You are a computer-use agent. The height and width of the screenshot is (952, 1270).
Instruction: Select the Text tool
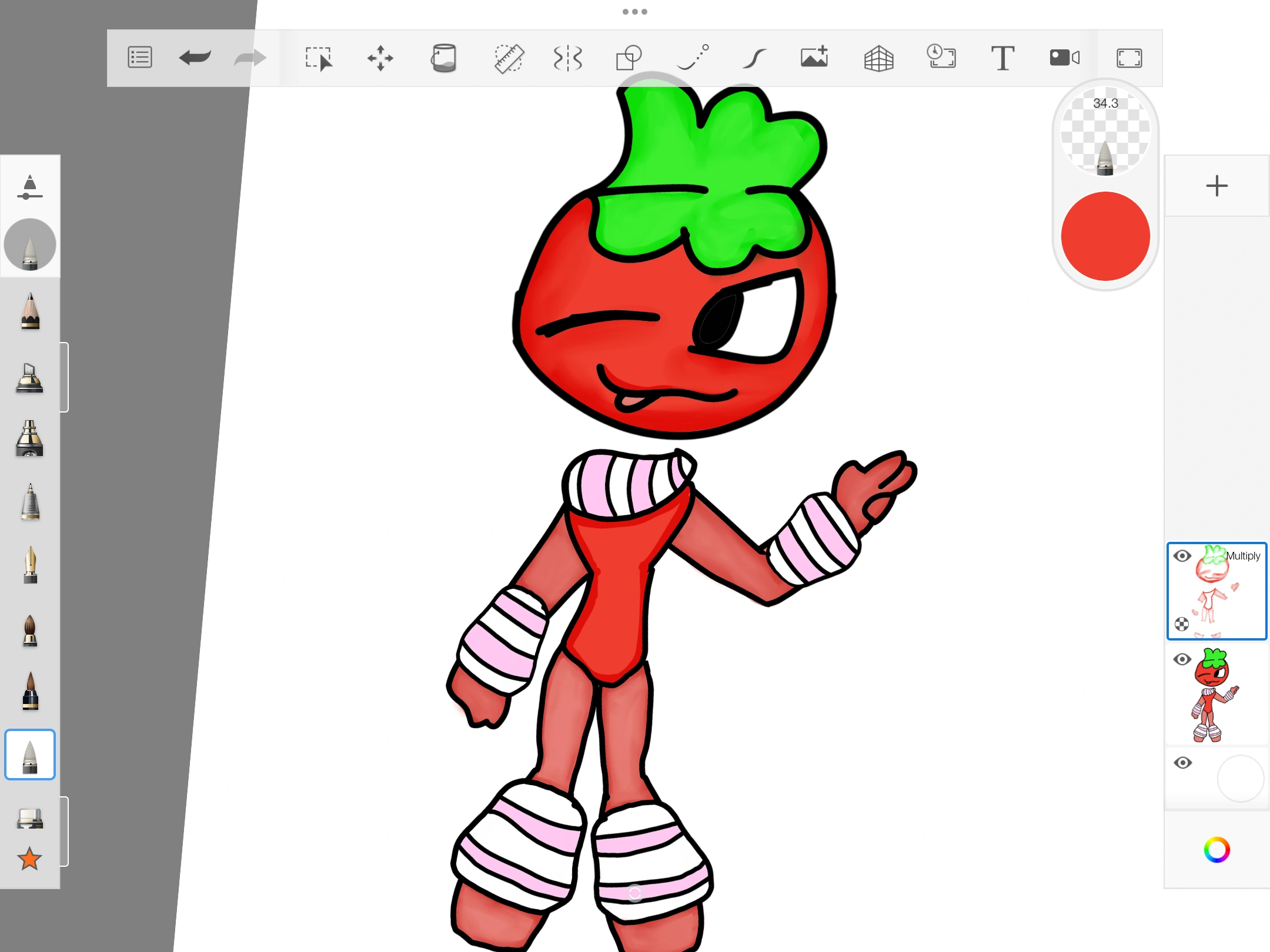(1002, 58)
